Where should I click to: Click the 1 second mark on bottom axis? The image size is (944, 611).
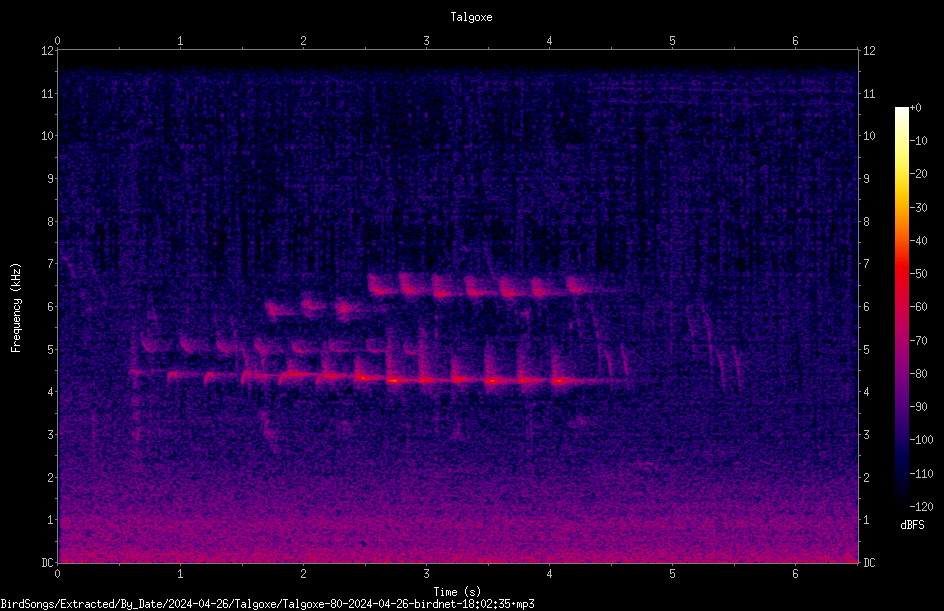point(180,574)
